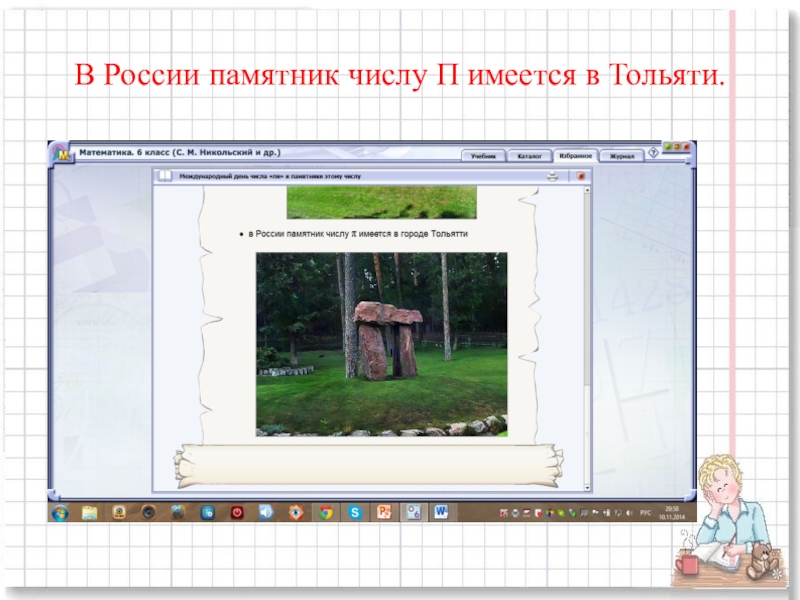
Task: Print the article using the printer icon
Action: pyautogui.click(x=553, y=176)
